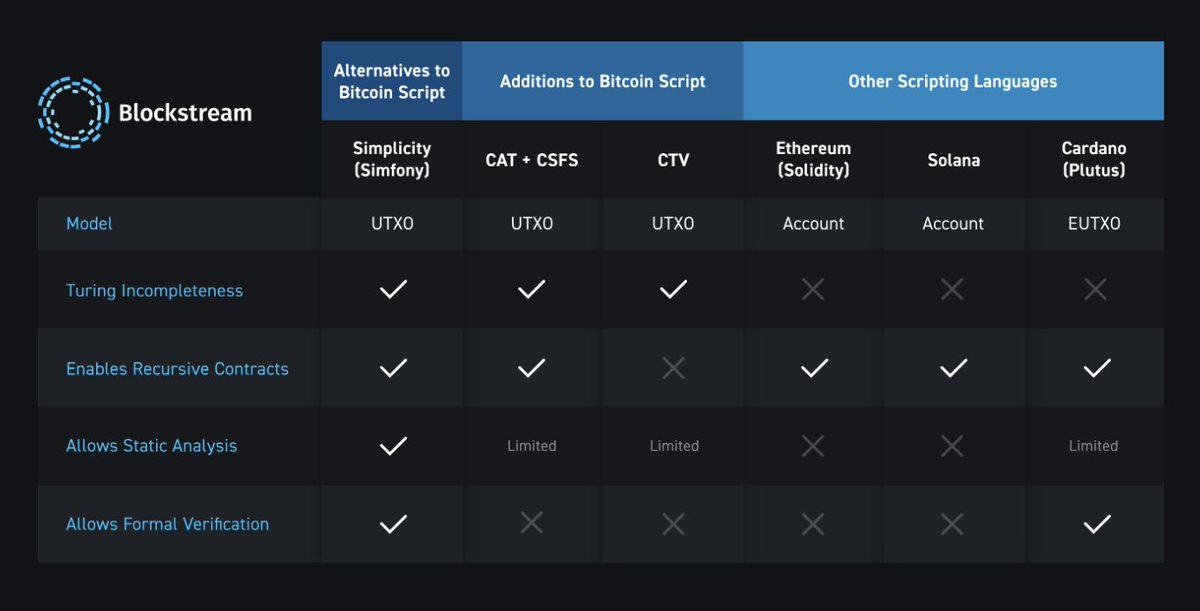
Task: Click the Limited cell under CAT + CSFS
Action: (x=532, y=446)
